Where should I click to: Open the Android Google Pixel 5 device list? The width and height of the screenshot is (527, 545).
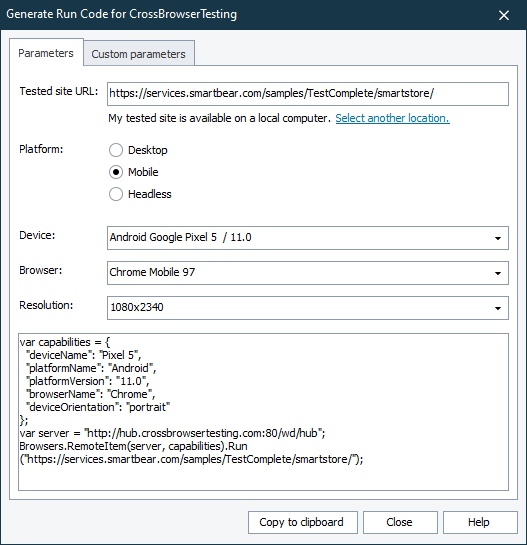(x=308, y=238)
